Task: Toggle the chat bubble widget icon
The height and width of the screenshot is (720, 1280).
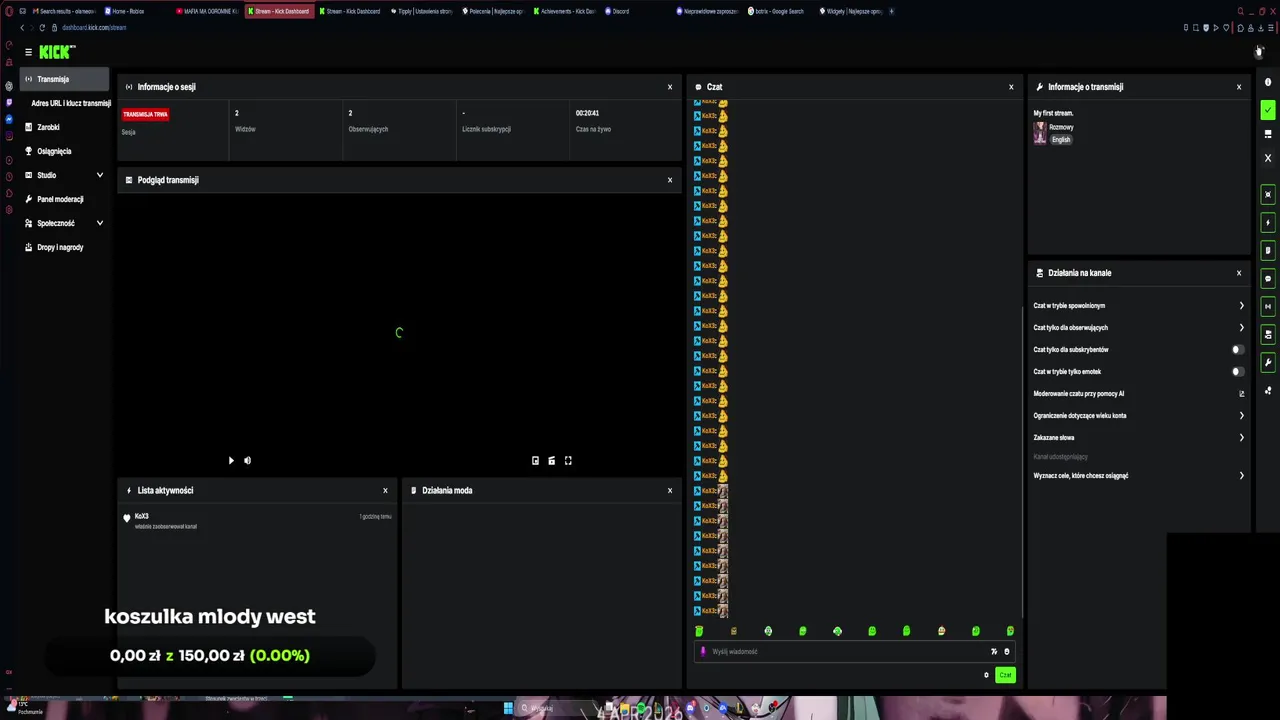Action: (x=1268, y=279)
